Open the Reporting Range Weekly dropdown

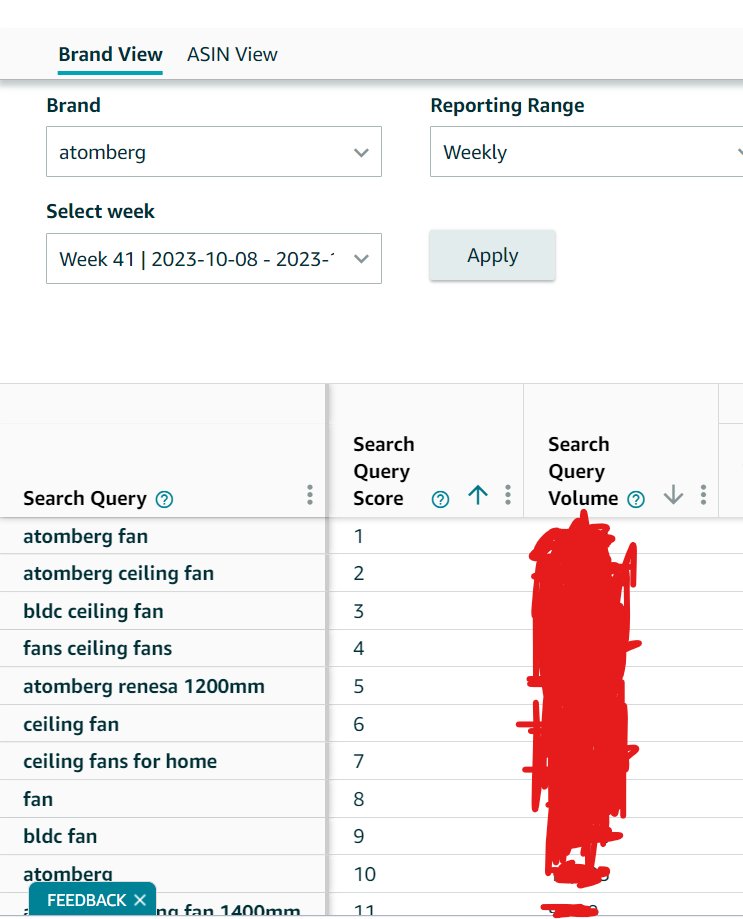tap(587, 152)
